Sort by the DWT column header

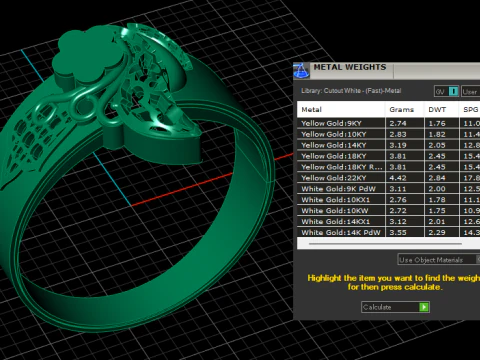[x=442, y=109]
